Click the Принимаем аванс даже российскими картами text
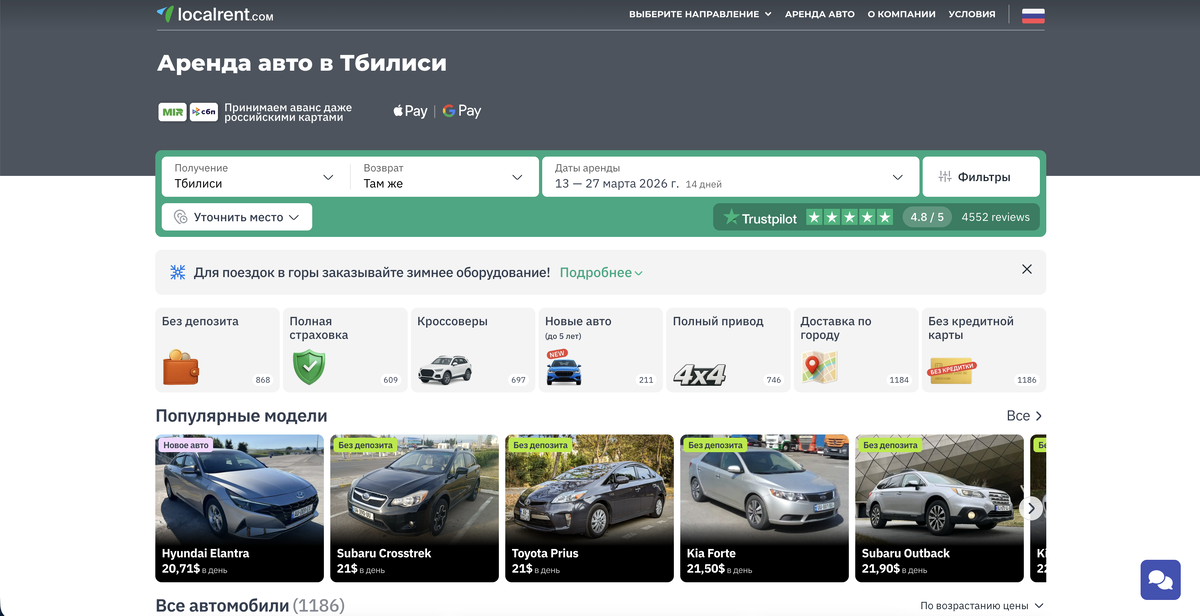This screenshot has width=1200, height=616. (288, 111)
